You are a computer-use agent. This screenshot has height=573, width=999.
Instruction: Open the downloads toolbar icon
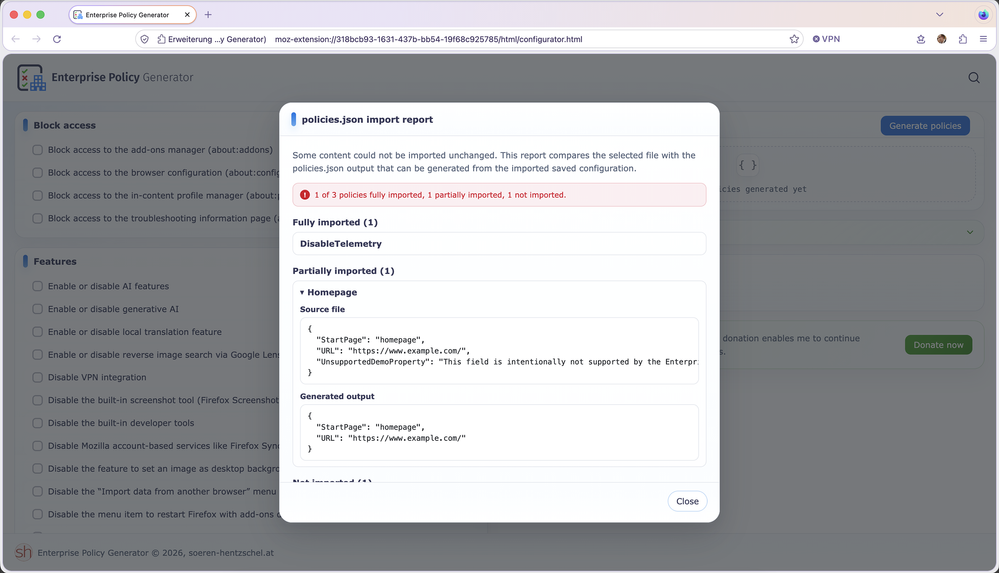921,39
